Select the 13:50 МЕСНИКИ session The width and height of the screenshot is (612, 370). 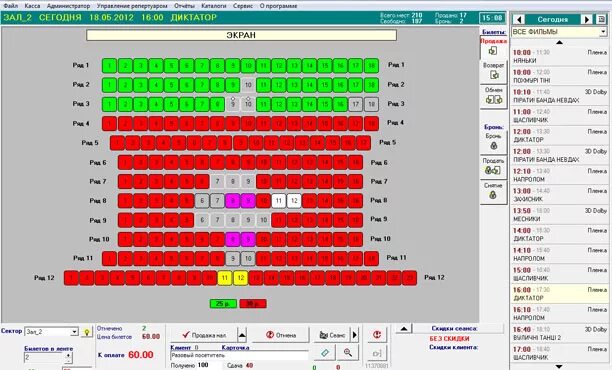(x=560, y=215)
